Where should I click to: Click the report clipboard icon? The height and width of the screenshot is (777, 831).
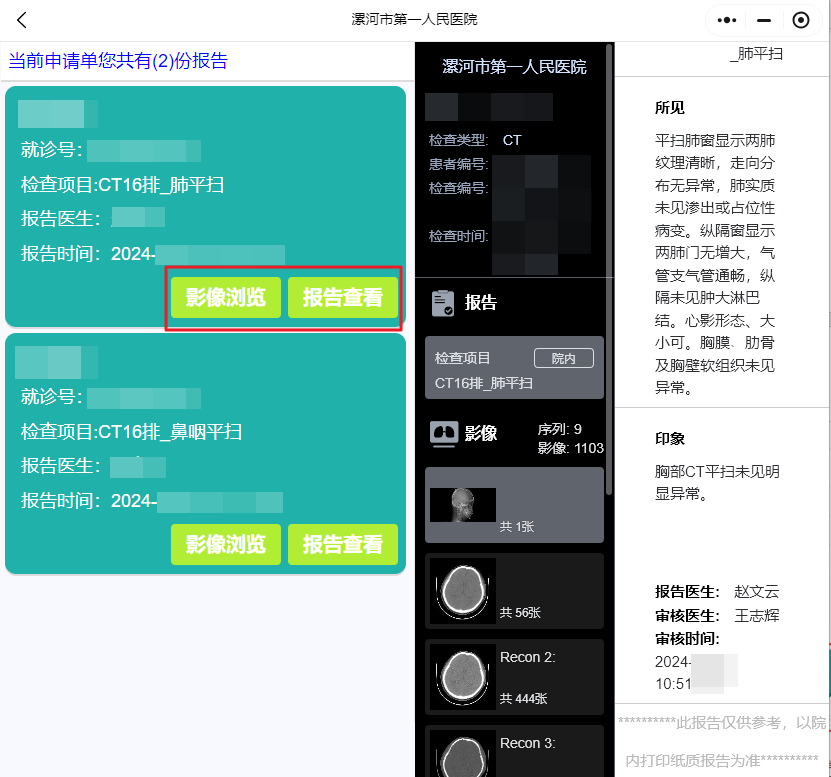click(443, 303)
